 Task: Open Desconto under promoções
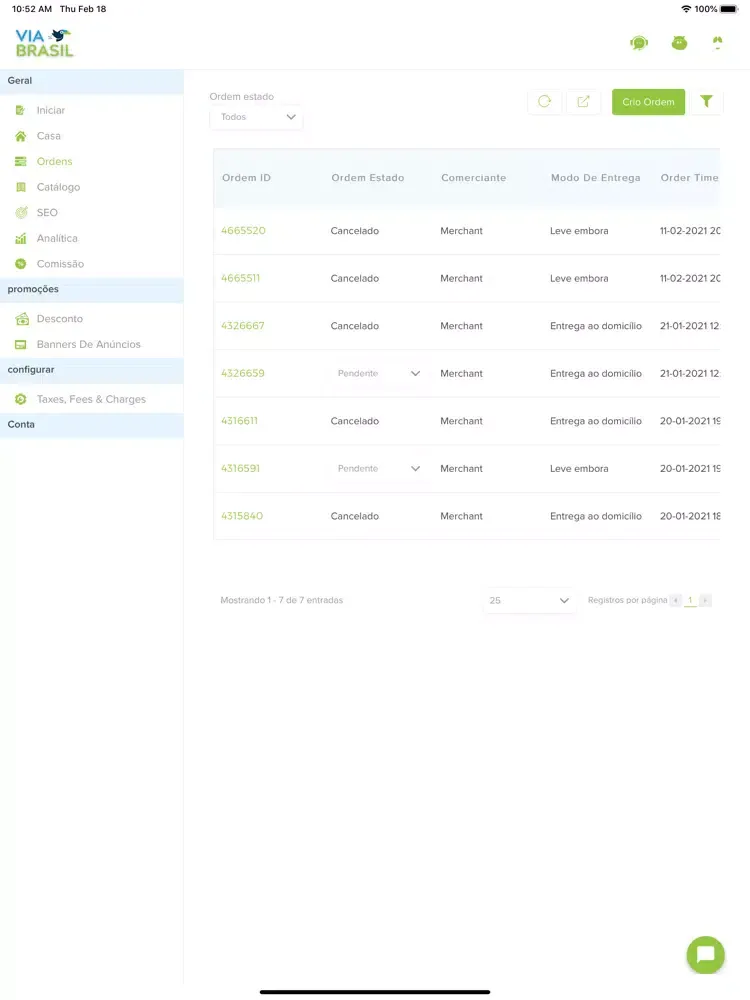pyautogui.click(x=59, y=318)
